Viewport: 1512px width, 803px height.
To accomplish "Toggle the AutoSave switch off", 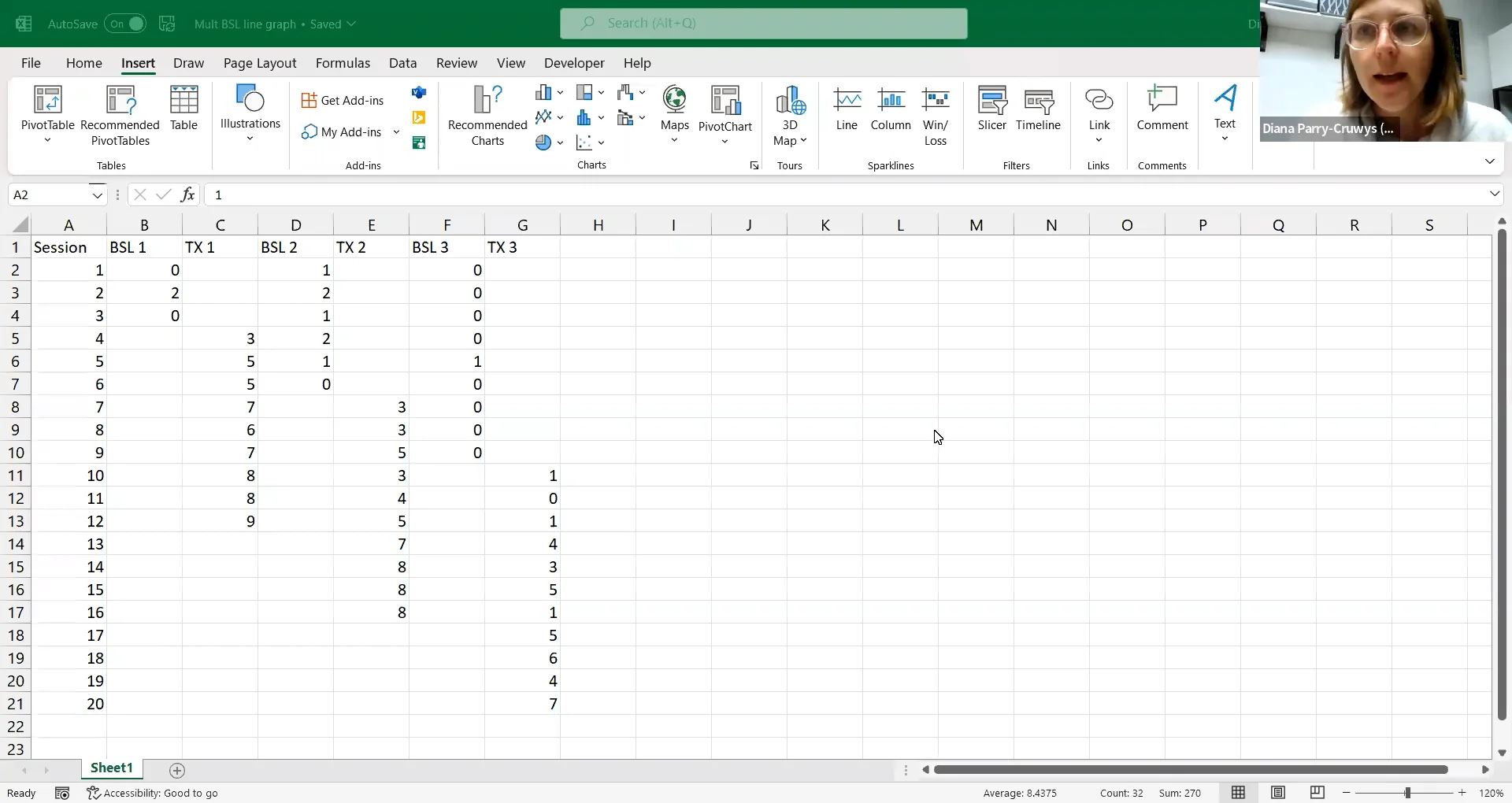I will tap(126, 24).
